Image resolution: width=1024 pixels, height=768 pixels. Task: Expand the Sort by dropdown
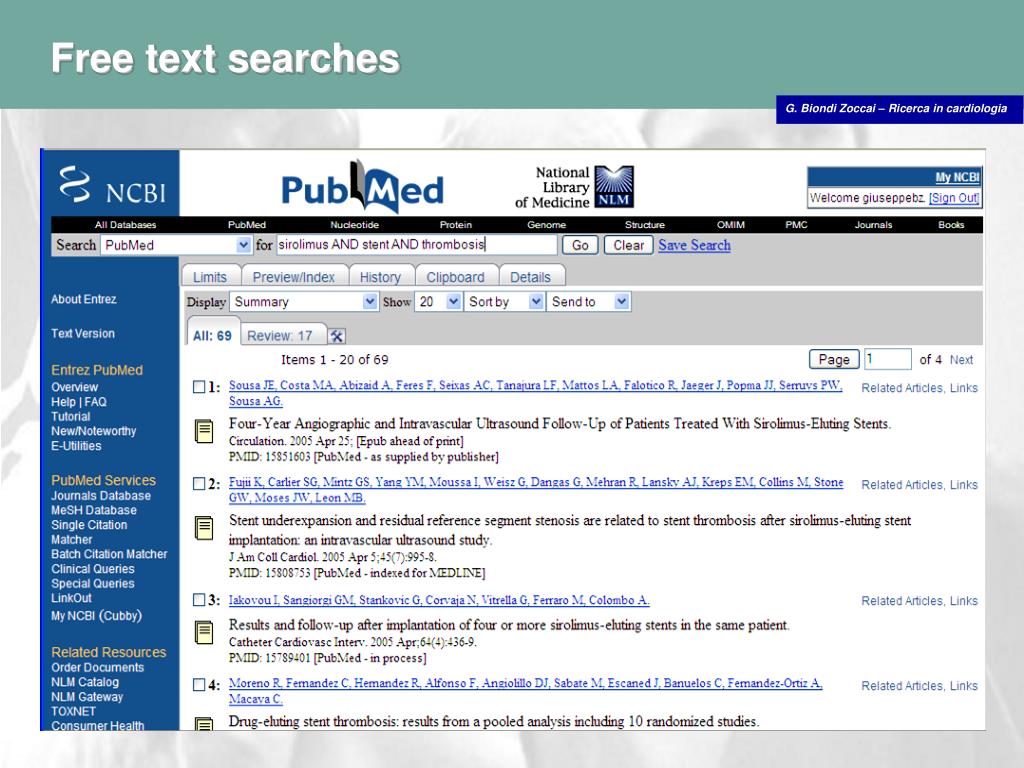coord(504,302)
